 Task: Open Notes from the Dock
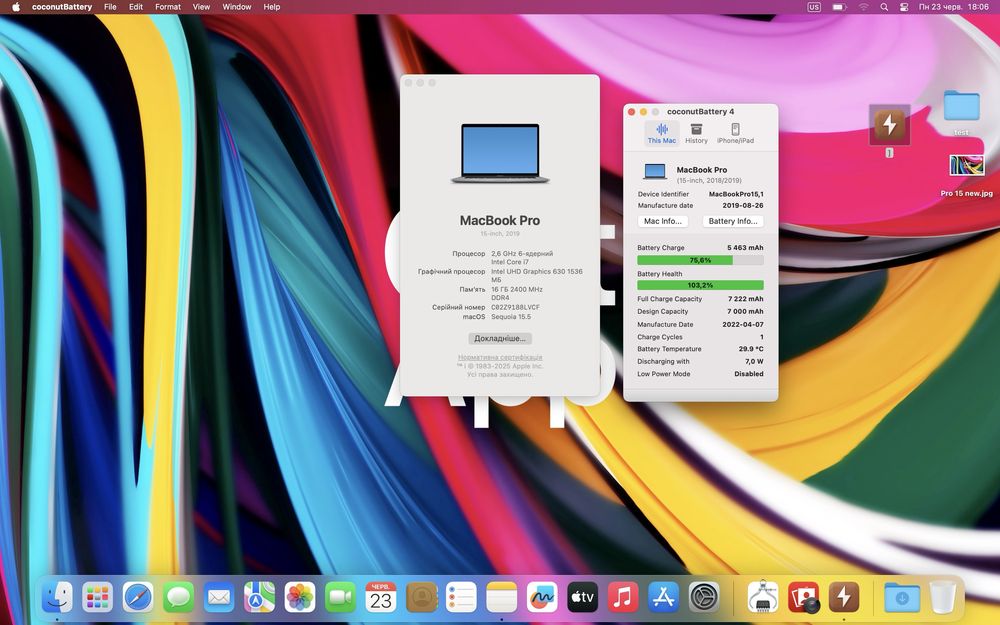click(501, 598)
